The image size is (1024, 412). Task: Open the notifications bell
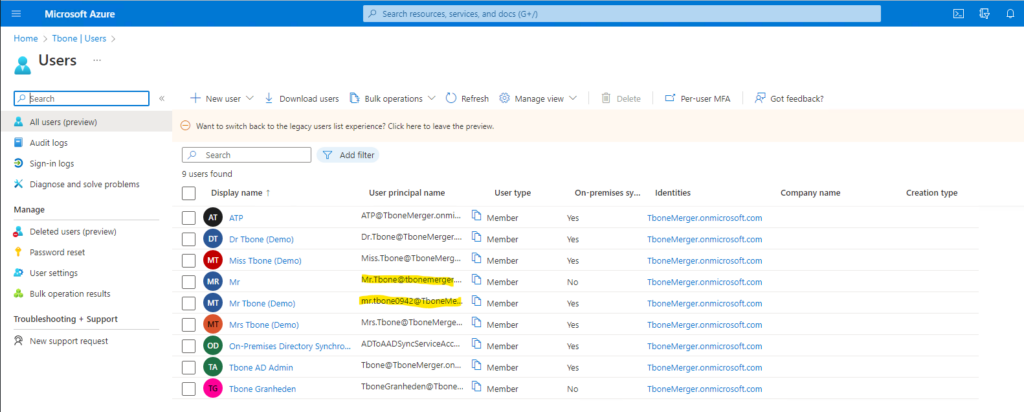click(x=1011, y=13)
